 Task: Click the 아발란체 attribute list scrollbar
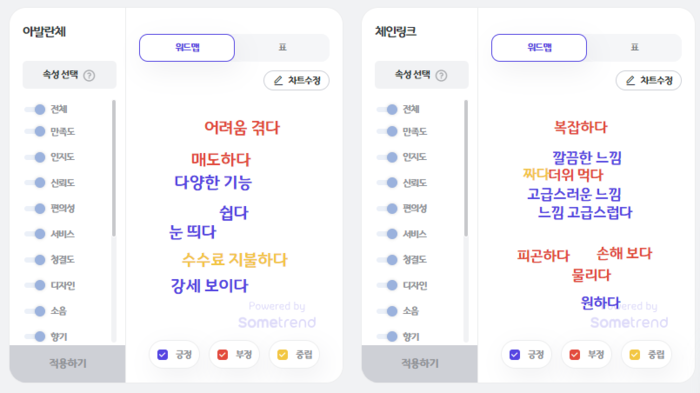pyautogui.click(x=114, y=168)
